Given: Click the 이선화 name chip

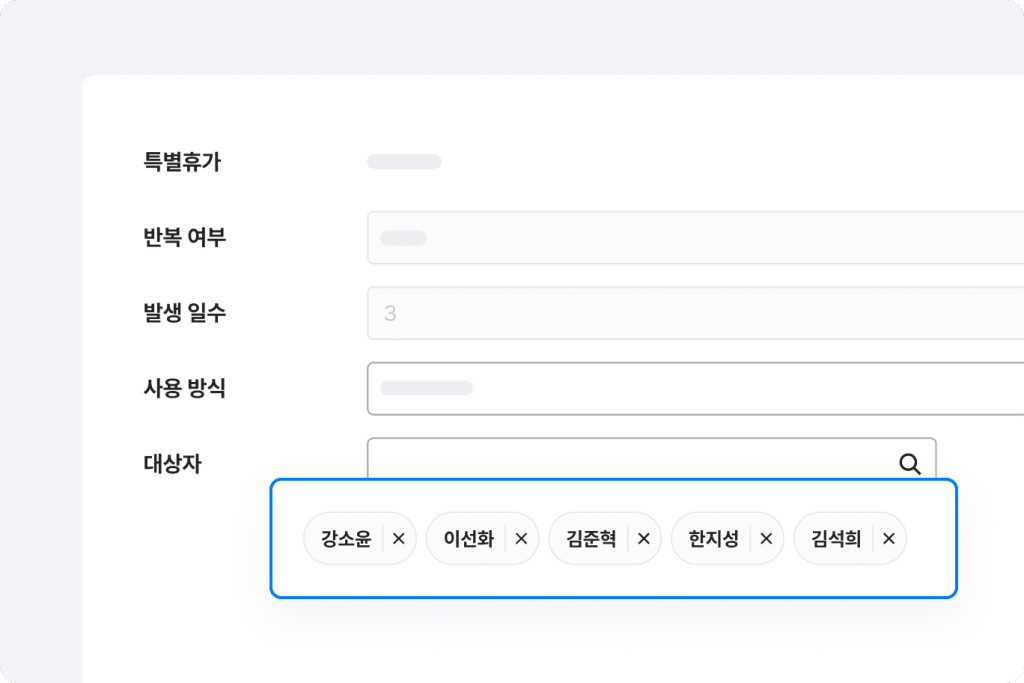Looking at the screenshot, I should click(x=469, y=539).
